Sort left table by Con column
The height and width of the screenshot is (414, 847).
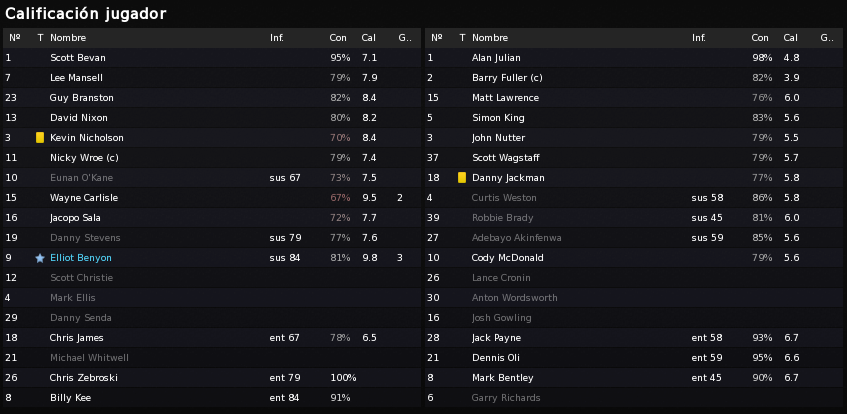coord(338,38)
